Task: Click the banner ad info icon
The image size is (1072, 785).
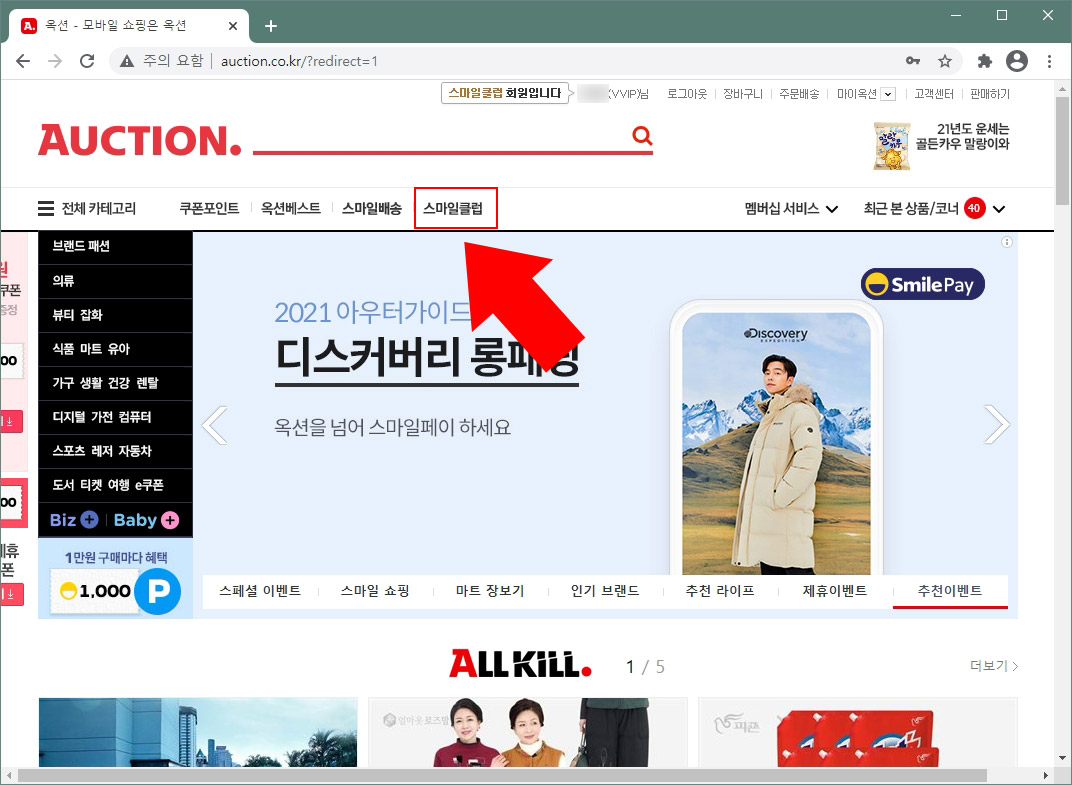Action: (x=1006, y=242)
